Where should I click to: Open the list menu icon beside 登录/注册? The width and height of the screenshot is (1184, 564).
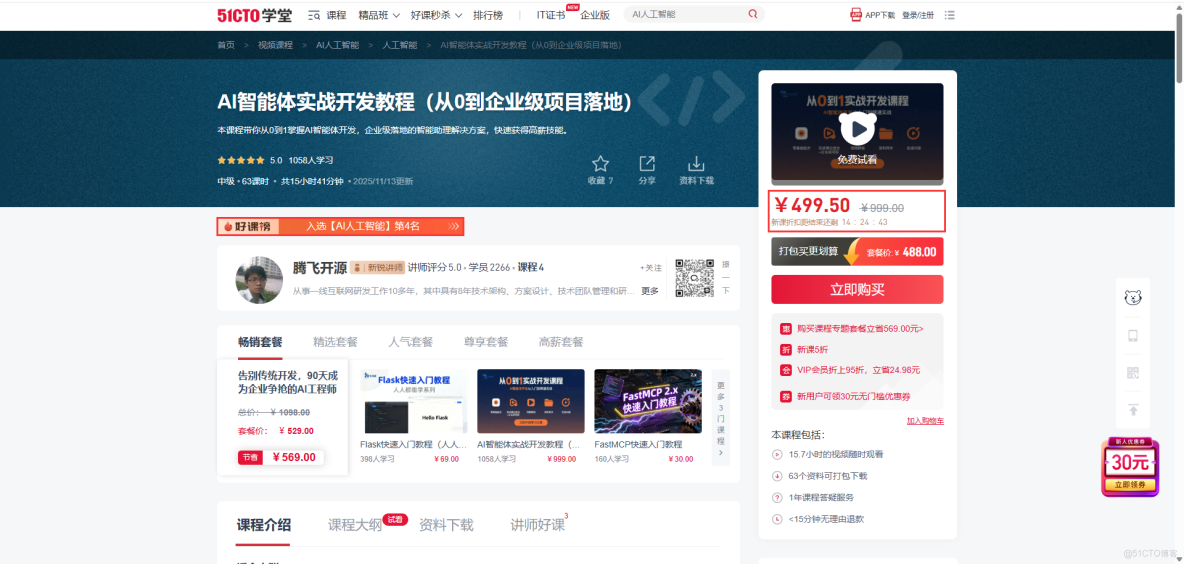[x=950, y=15]
